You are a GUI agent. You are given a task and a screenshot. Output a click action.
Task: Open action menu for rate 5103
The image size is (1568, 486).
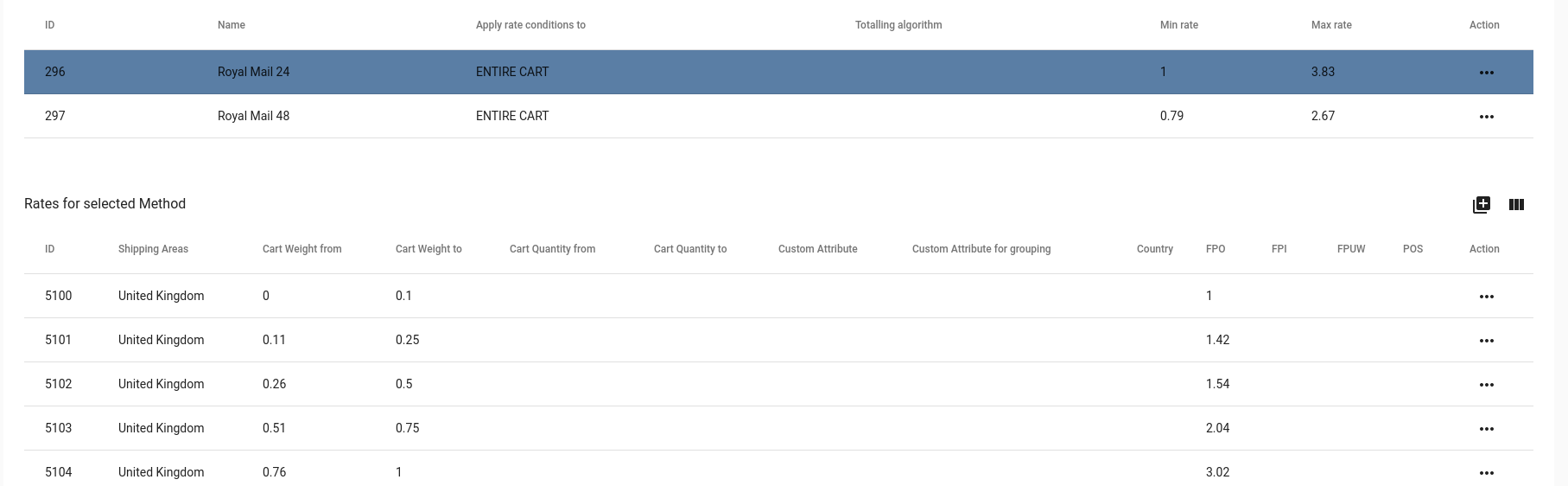1486,429
